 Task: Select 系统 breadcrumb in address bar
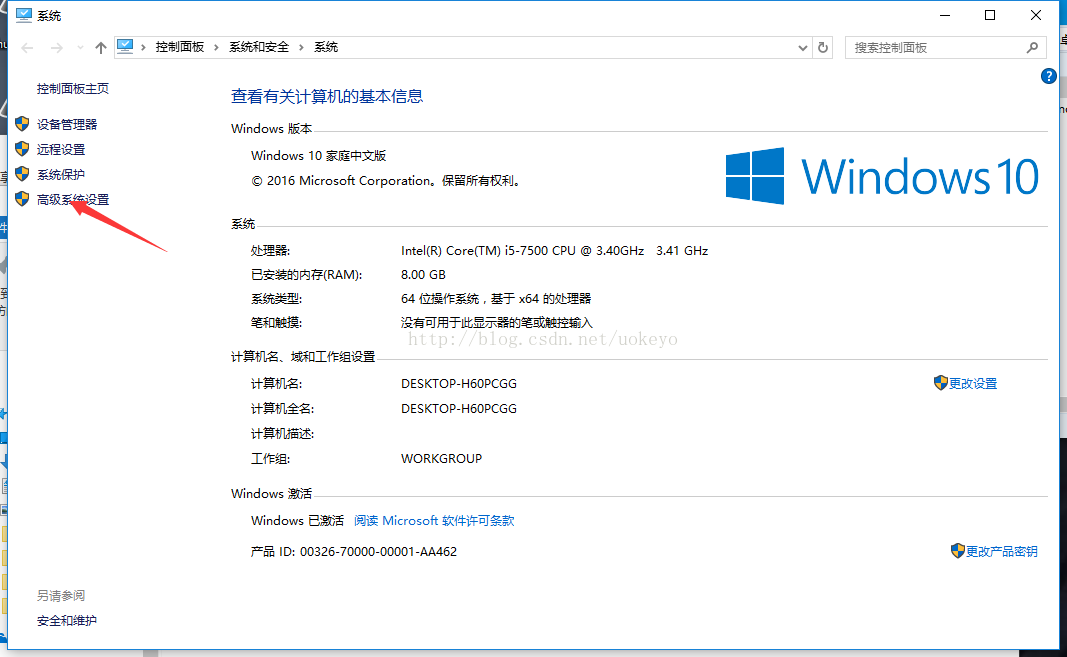pyautogui.click(x=326, y=47)
